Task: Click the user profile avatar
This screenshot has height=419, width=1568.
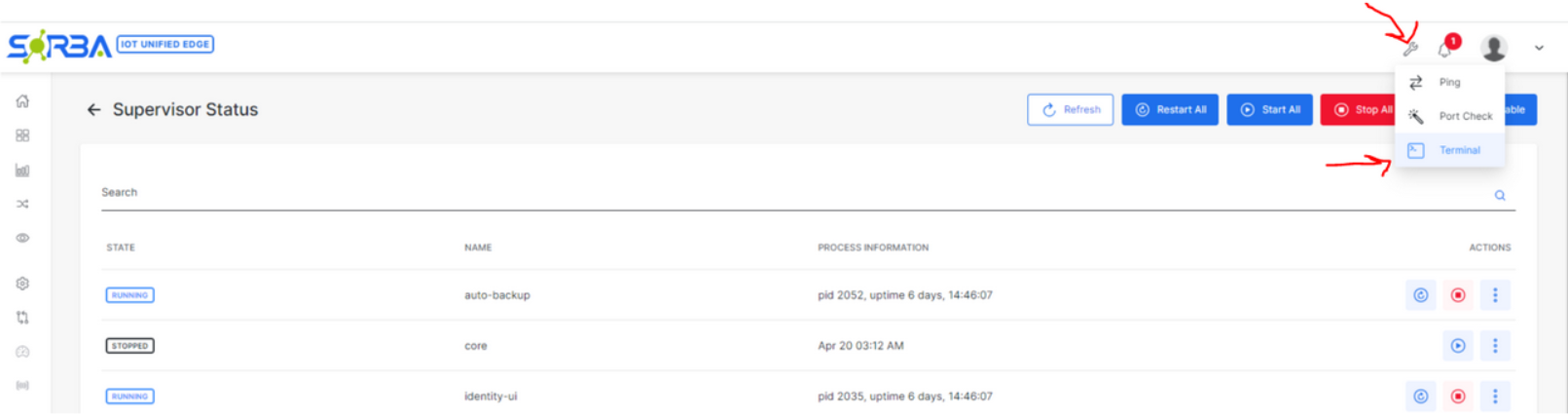Action: point(1493,48)
